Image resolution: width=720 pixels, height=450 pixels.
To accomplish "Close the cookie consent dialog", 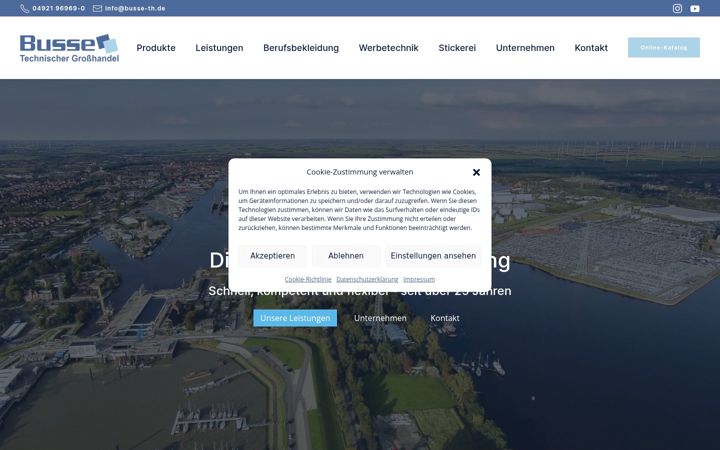I will tap(476, 172).
